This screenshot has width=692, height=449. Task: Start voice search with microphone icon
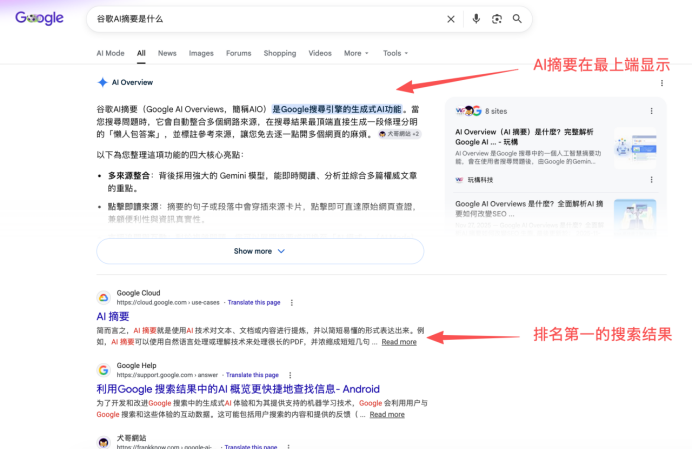476,19
